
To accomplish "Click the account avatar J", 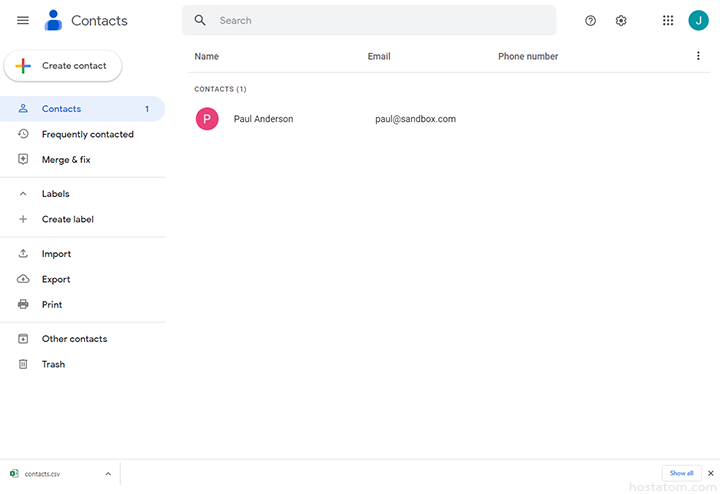I will 698,20.
